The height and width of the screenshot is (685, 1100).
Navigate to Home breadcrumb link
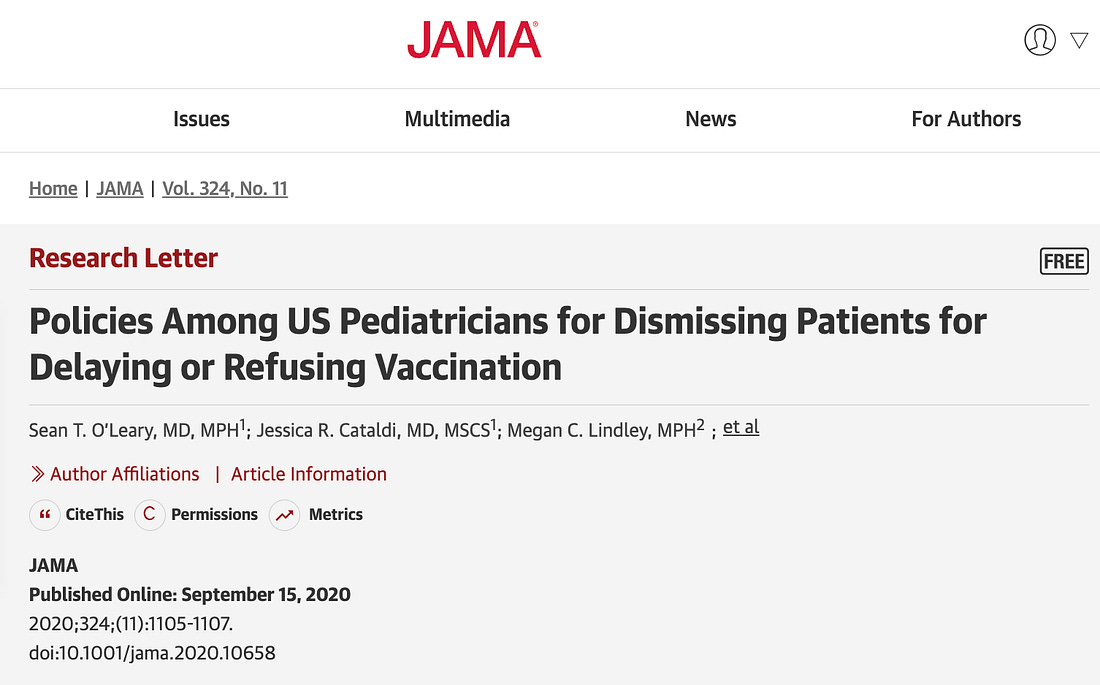53,188
